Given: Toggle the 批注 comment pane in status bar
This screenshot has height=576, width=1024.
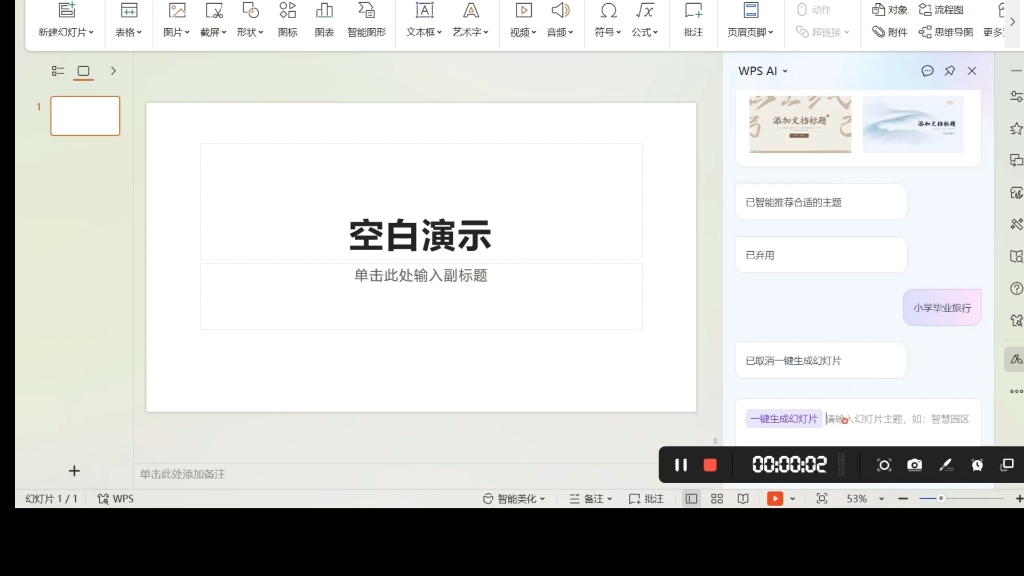Looking at the screenshot, I should [647, 497].
